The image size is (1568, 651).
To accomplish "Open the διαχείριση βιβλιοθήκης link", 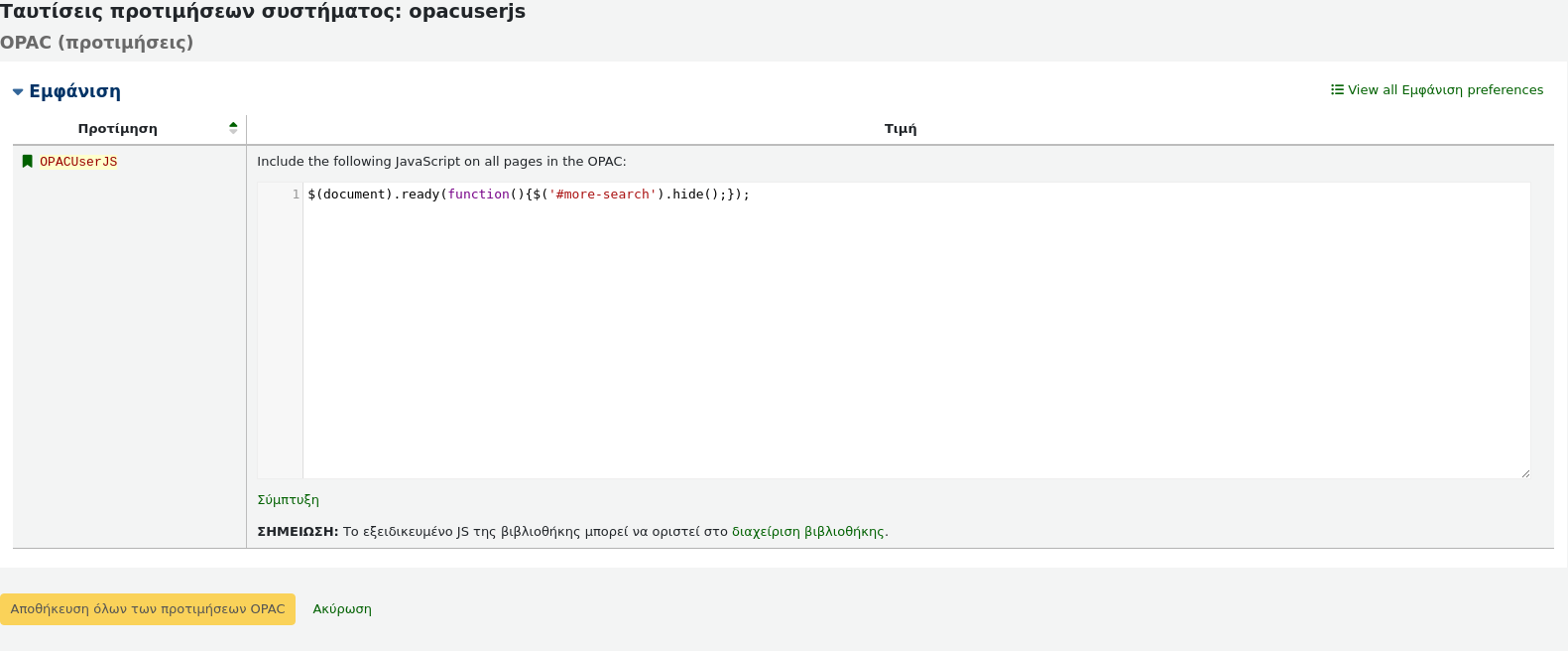I will (807, 532).
